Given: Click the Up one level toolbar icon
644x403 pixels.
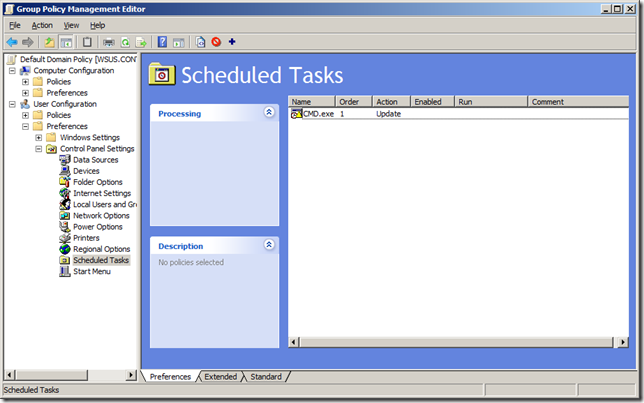Looking at the screenshot, I should (49, 42).
